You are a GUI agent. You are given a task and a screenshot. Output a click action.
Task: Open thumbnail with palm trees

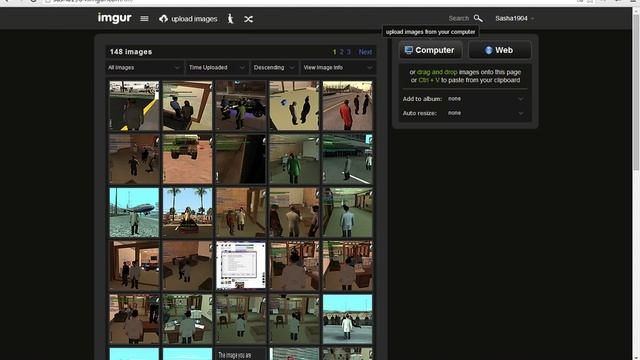coord(187,212)
